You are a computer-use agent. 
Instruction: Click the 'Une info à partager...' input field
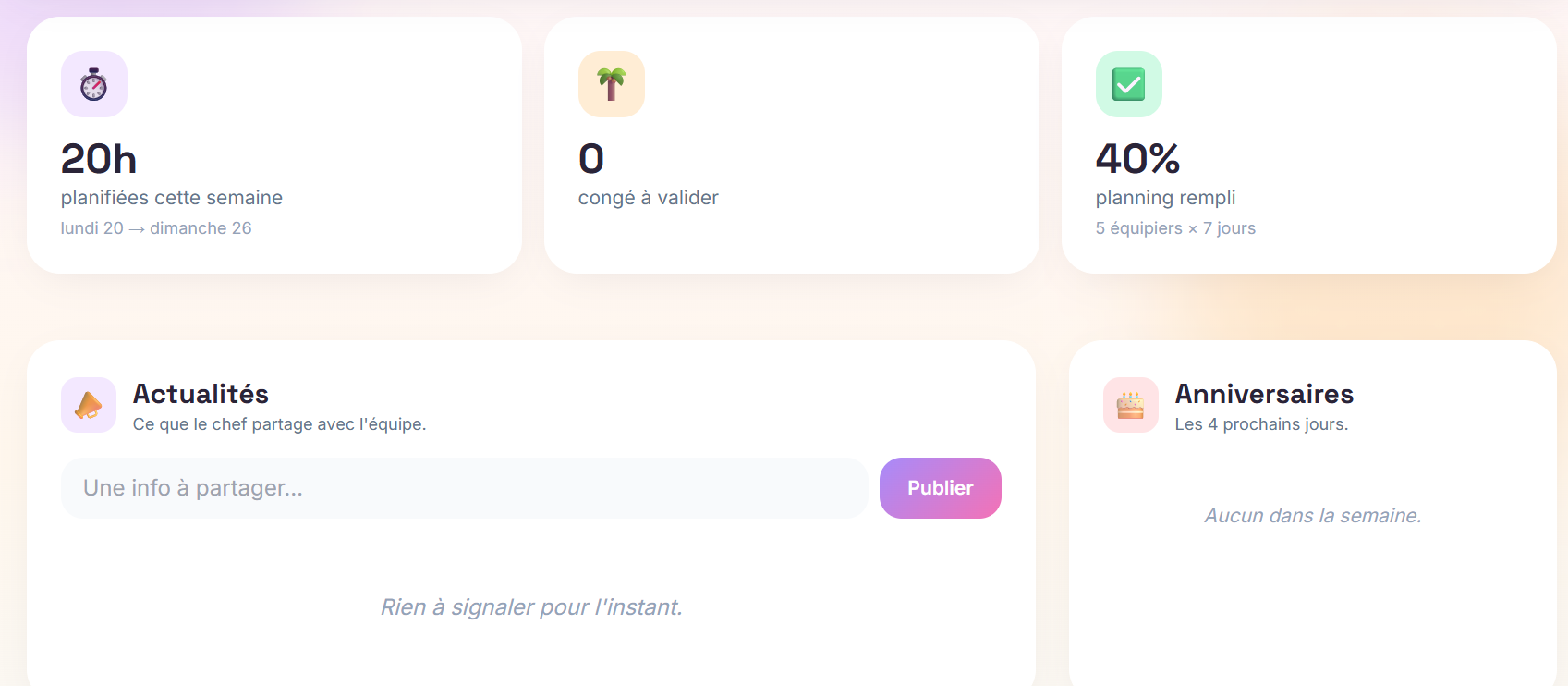464,488
